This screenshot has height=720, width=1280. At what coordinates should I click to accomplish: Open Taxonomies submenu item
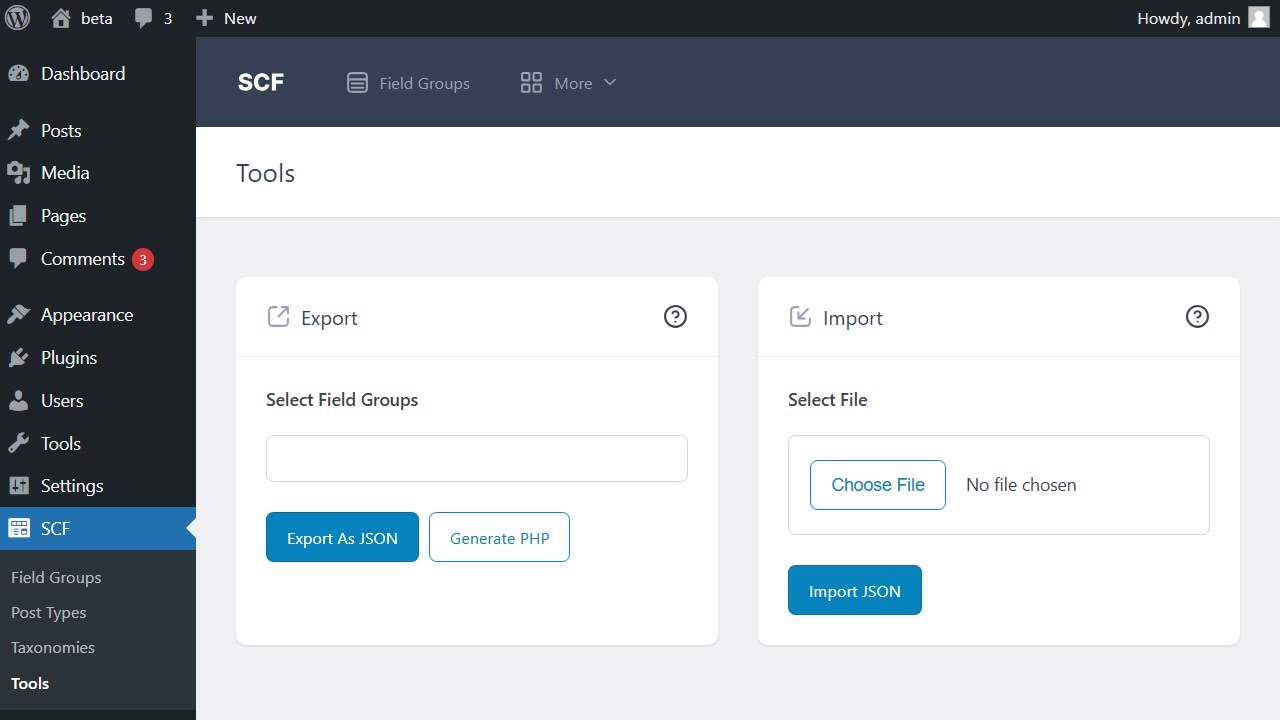coord(53,648)
